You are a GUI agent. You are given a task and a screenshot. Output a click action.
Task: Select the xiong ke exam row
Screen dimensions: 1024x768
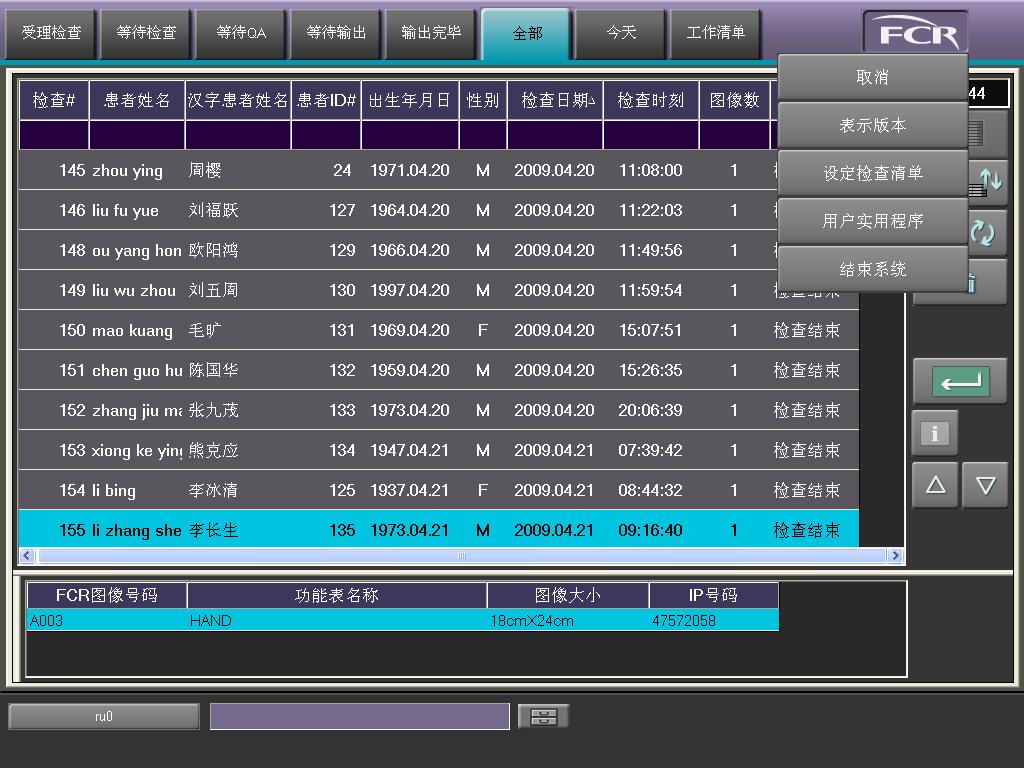click(438, 451)
